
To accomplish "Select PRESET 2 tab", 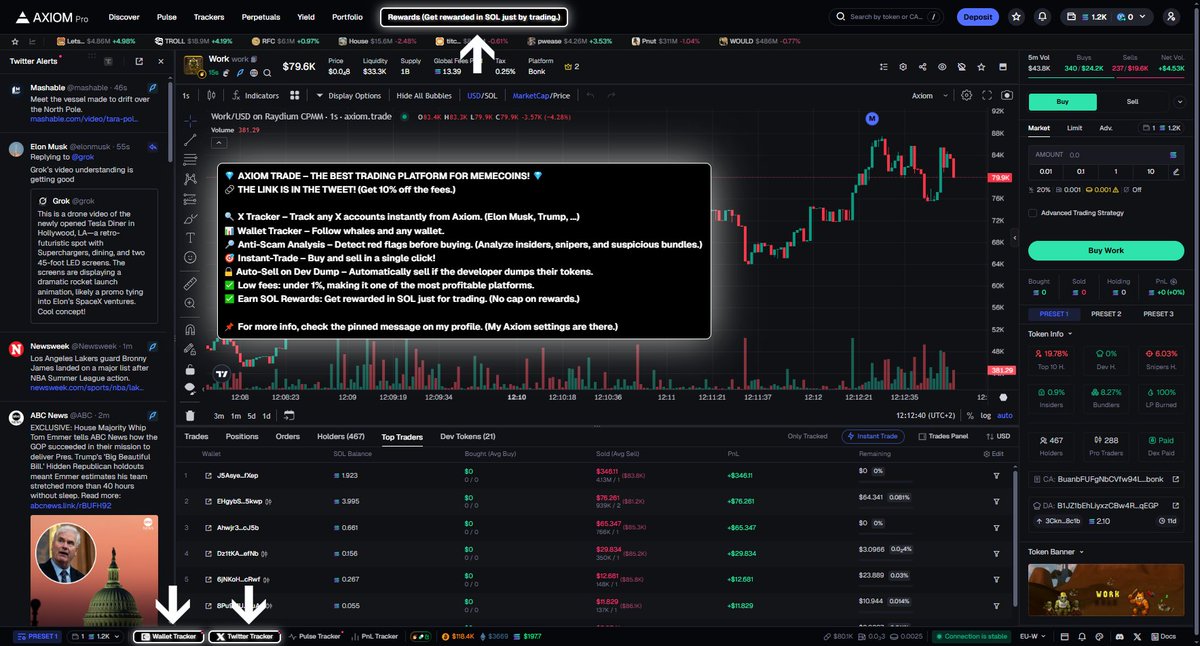I will (1106, 314).
